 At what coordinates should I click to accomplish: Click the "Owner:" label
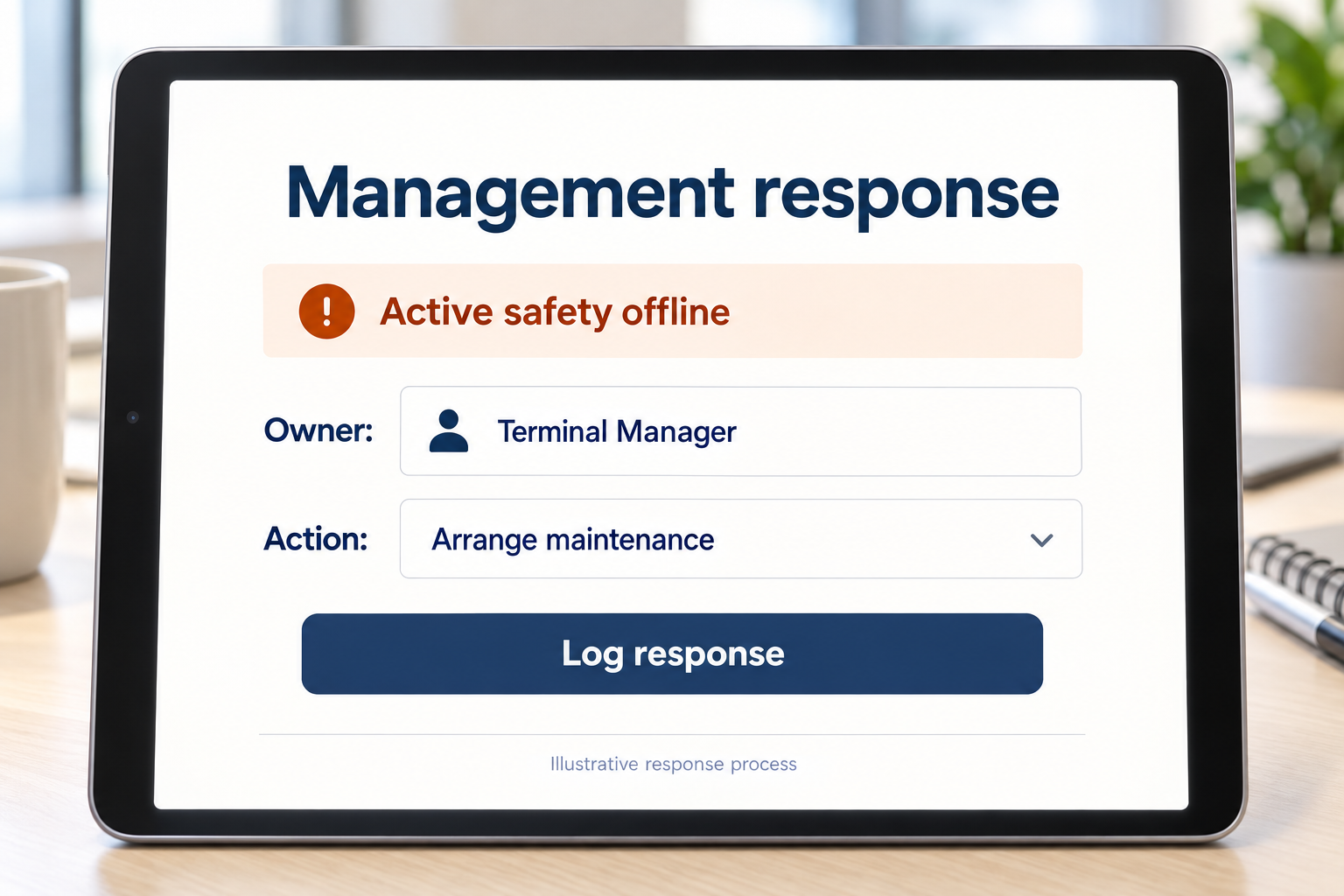click(x=318, y=430)
